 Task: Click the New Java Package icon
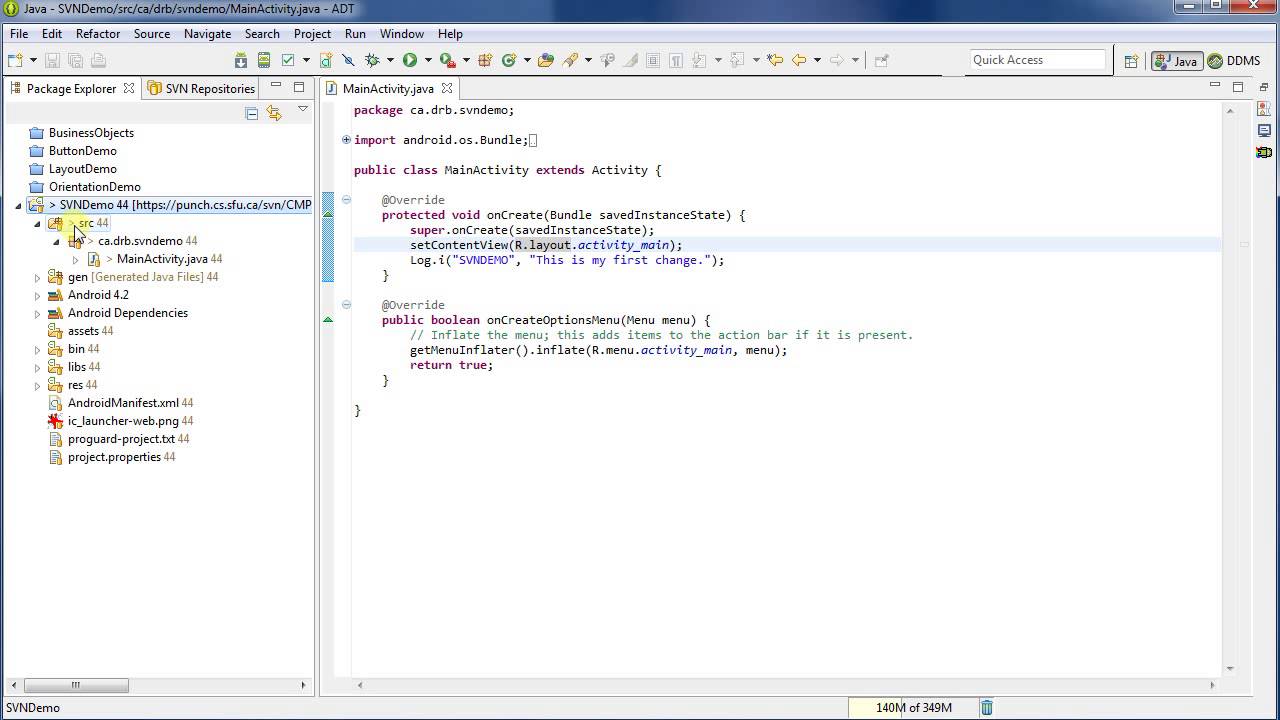(x=485, y=60)
